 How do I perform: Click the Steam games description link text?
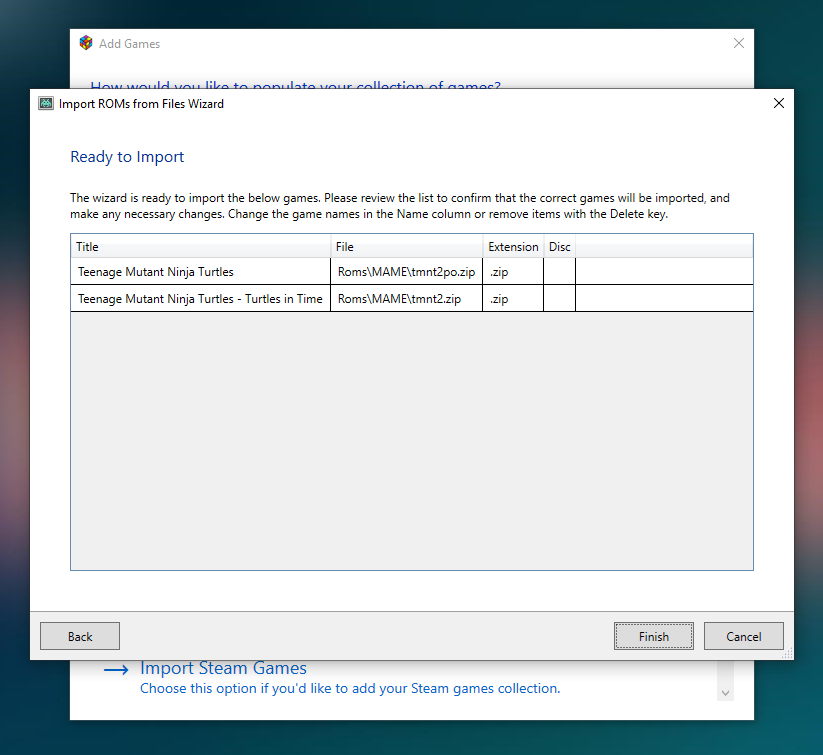tap(350, 688)
